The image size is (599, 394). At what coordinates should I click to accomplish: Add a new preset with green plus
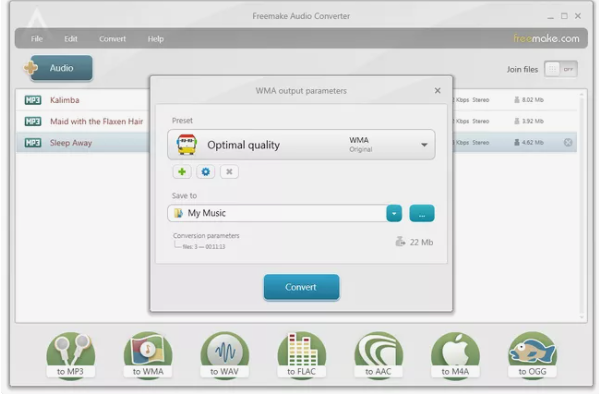[x=182, y=172]
